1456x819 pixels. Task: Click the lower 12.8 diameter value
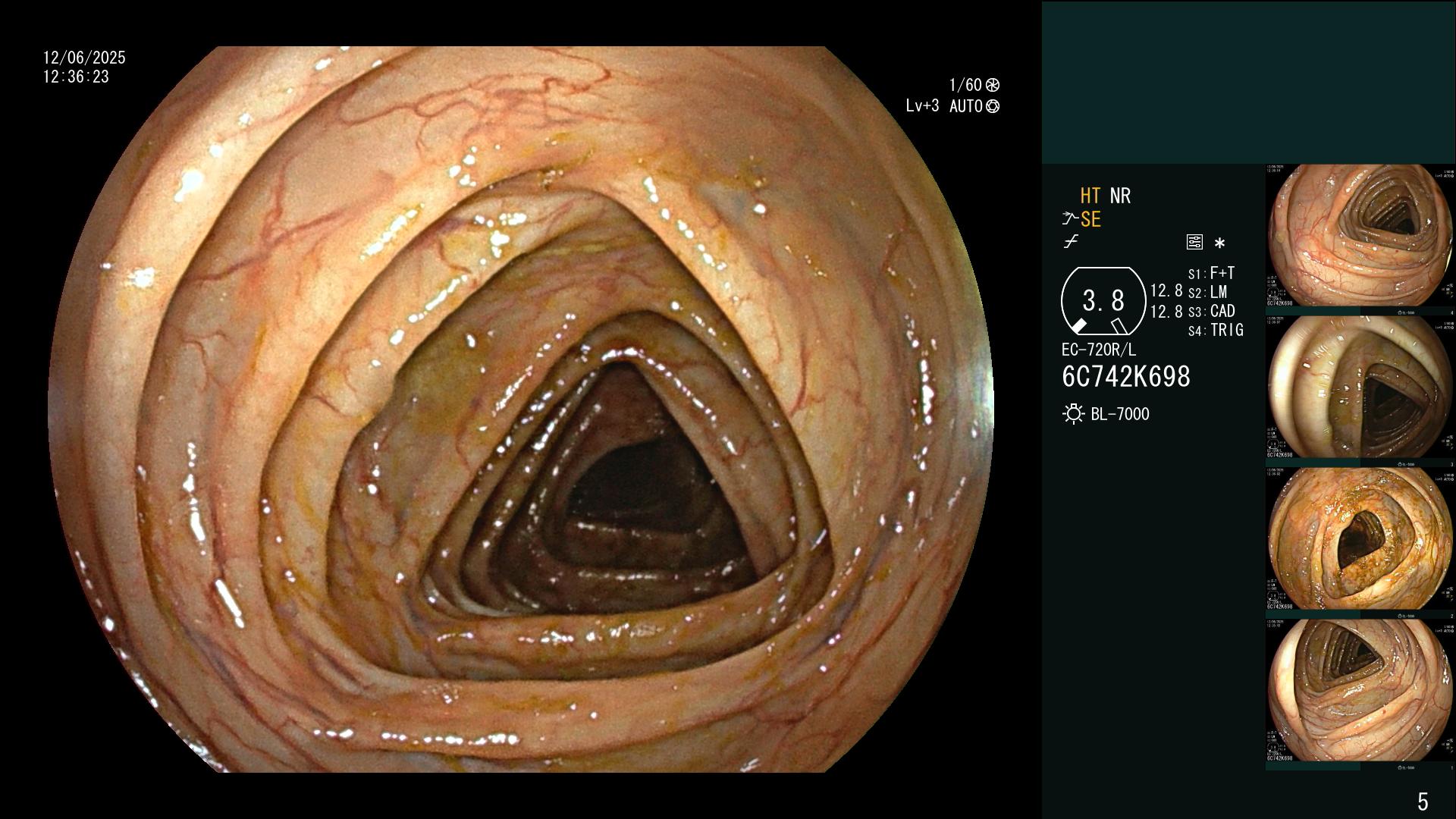point(1166,312)
